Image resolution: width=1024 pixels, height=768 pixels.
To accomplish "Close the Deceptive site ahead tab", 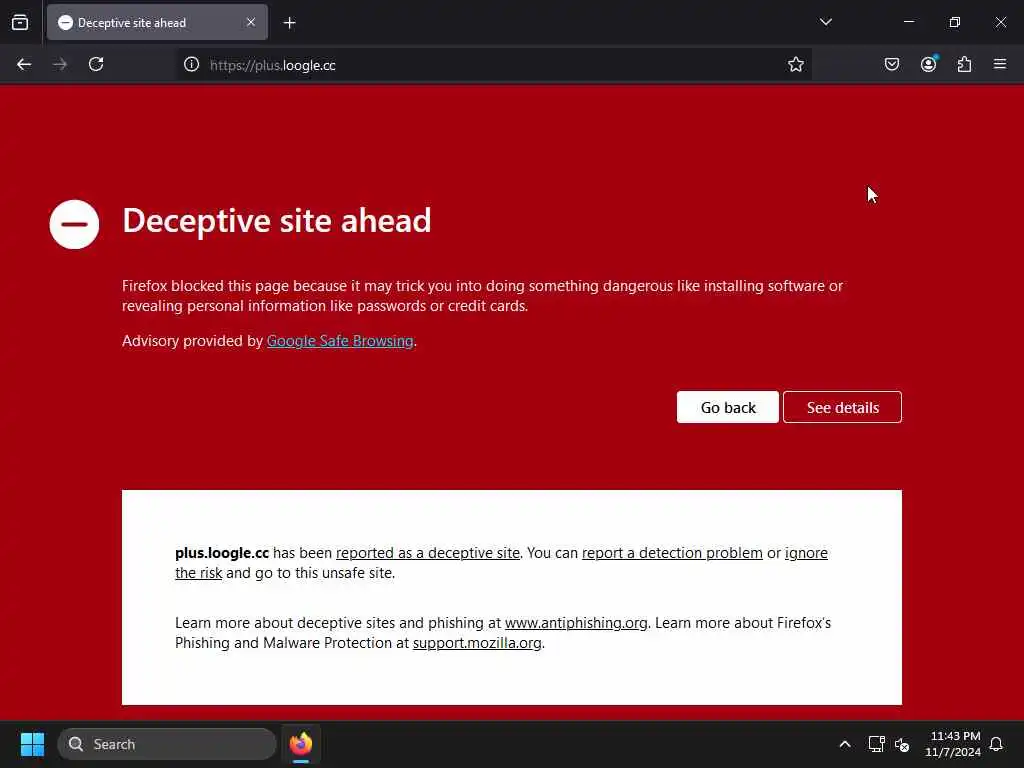I will (x=251, y=23).
